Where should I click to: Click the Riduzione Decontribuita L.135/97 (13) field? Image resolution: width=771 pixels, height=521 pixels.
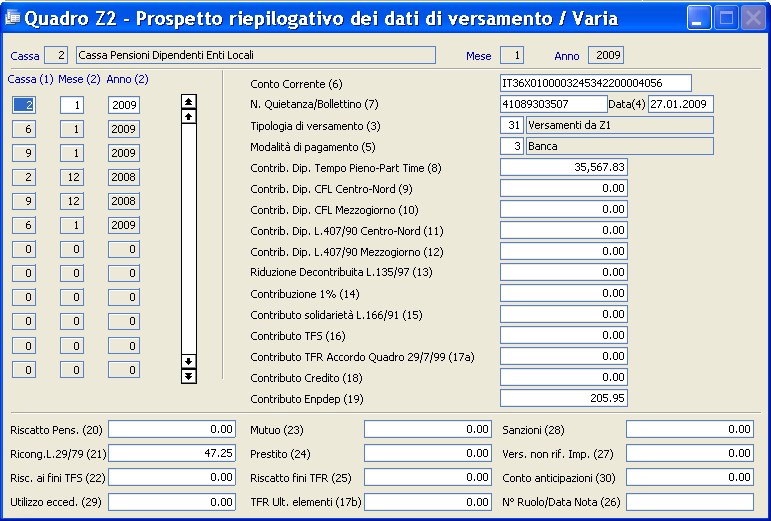563,272
